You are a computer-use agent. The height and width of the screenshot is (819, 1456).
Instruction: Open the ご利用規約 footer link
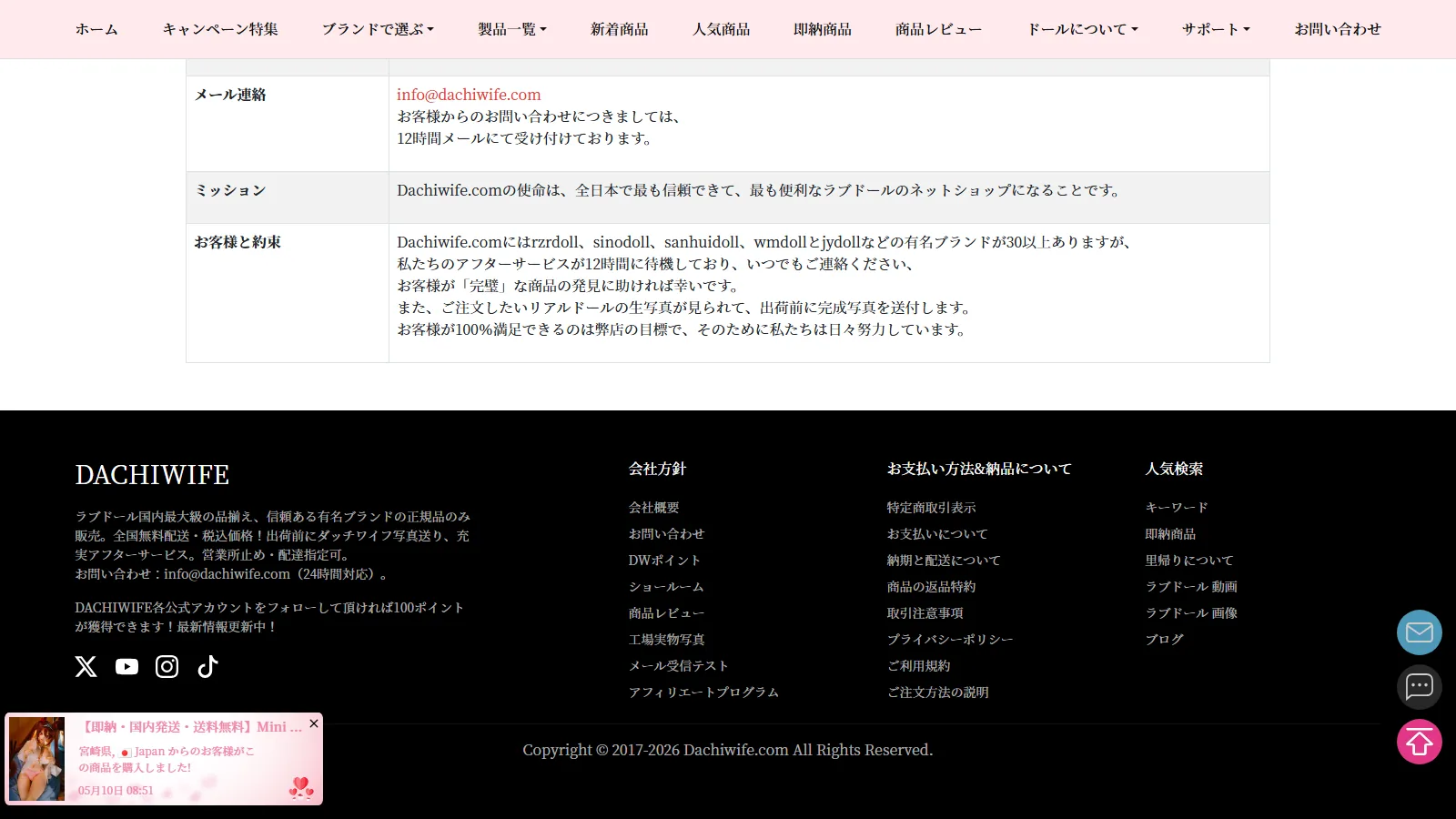click(x=919, y=666)
